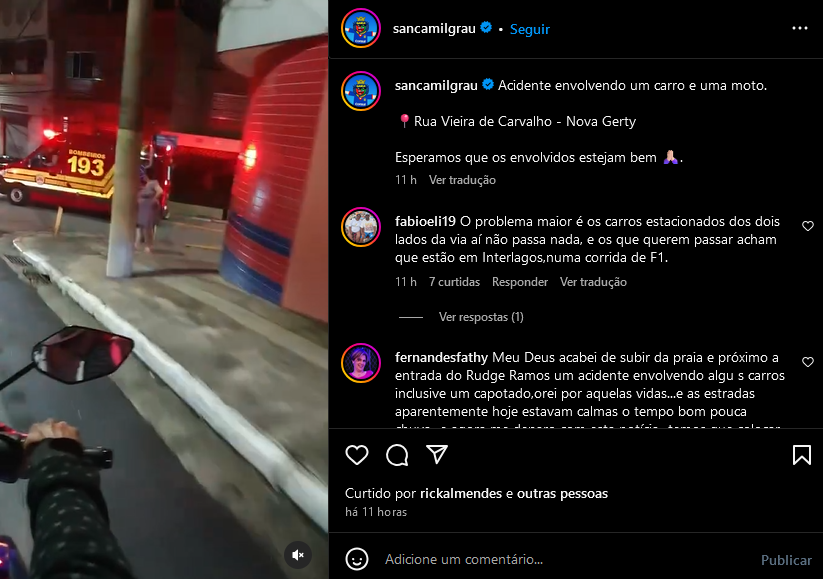Share post via paper plane icon
Viewport: 823px width, 579px height.
[x=437, y=455]
